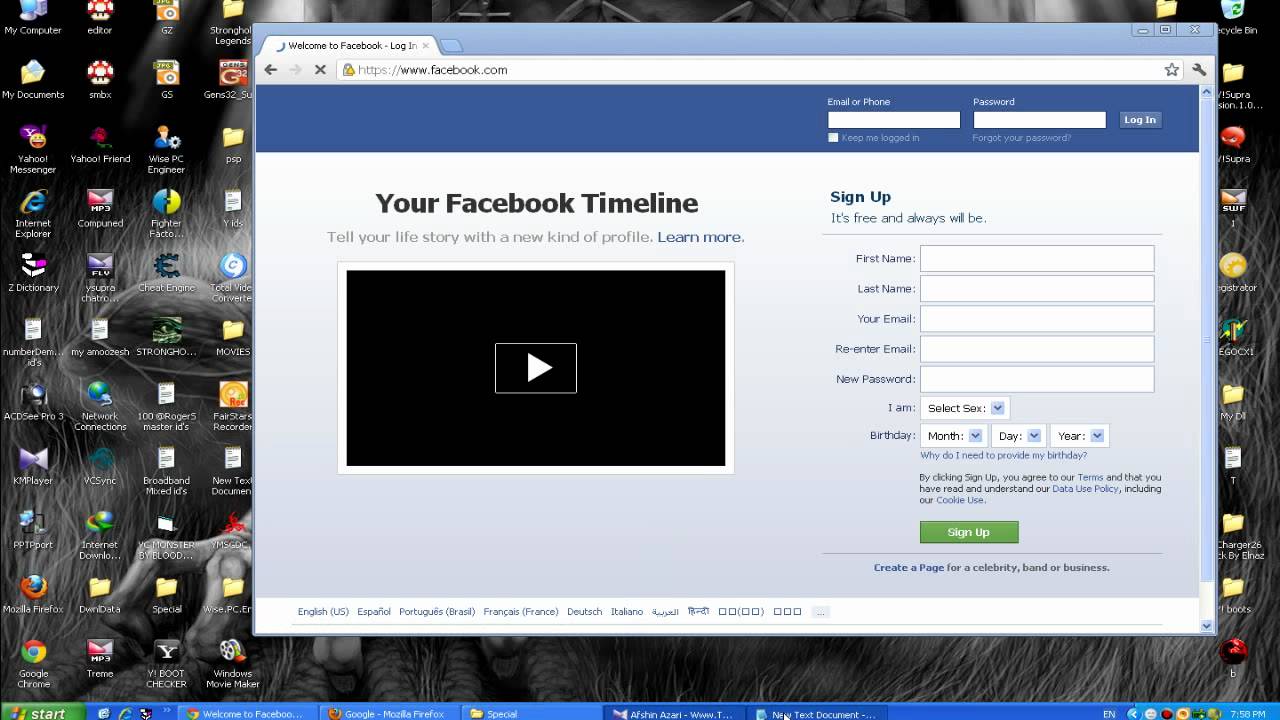
Task: Open My Computer desktop icon
Action: coord(33,18)
